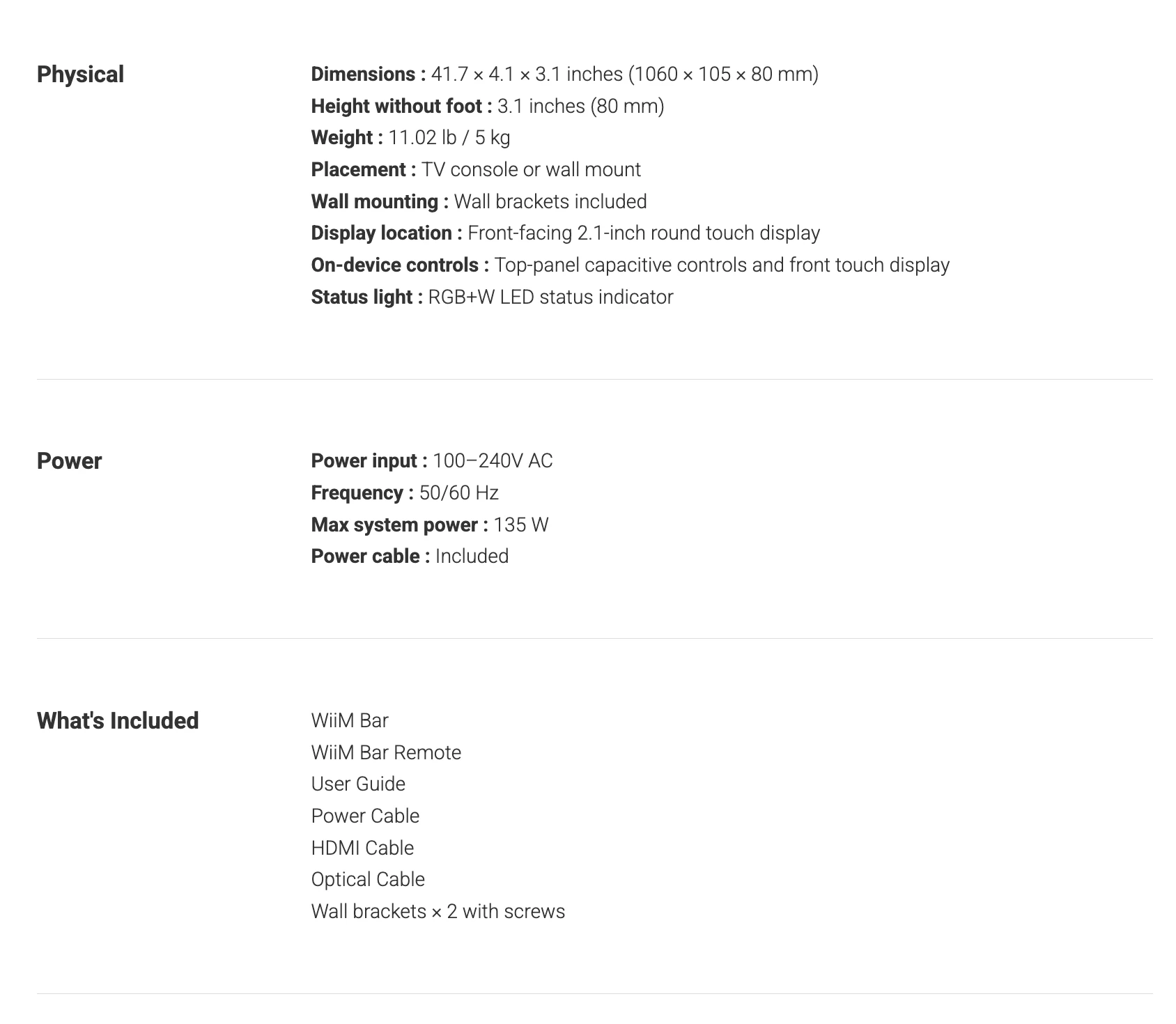Select the Dimensions specification line
The image size is (1176, 1024).
[565, 74]
